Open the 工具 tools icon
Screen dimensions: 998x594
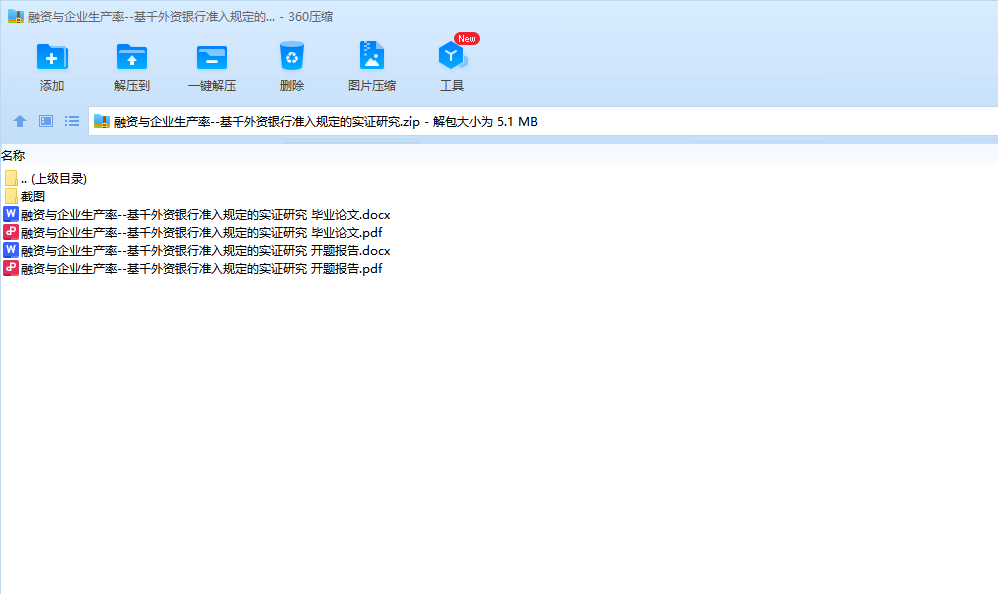[x=452, y=56]
